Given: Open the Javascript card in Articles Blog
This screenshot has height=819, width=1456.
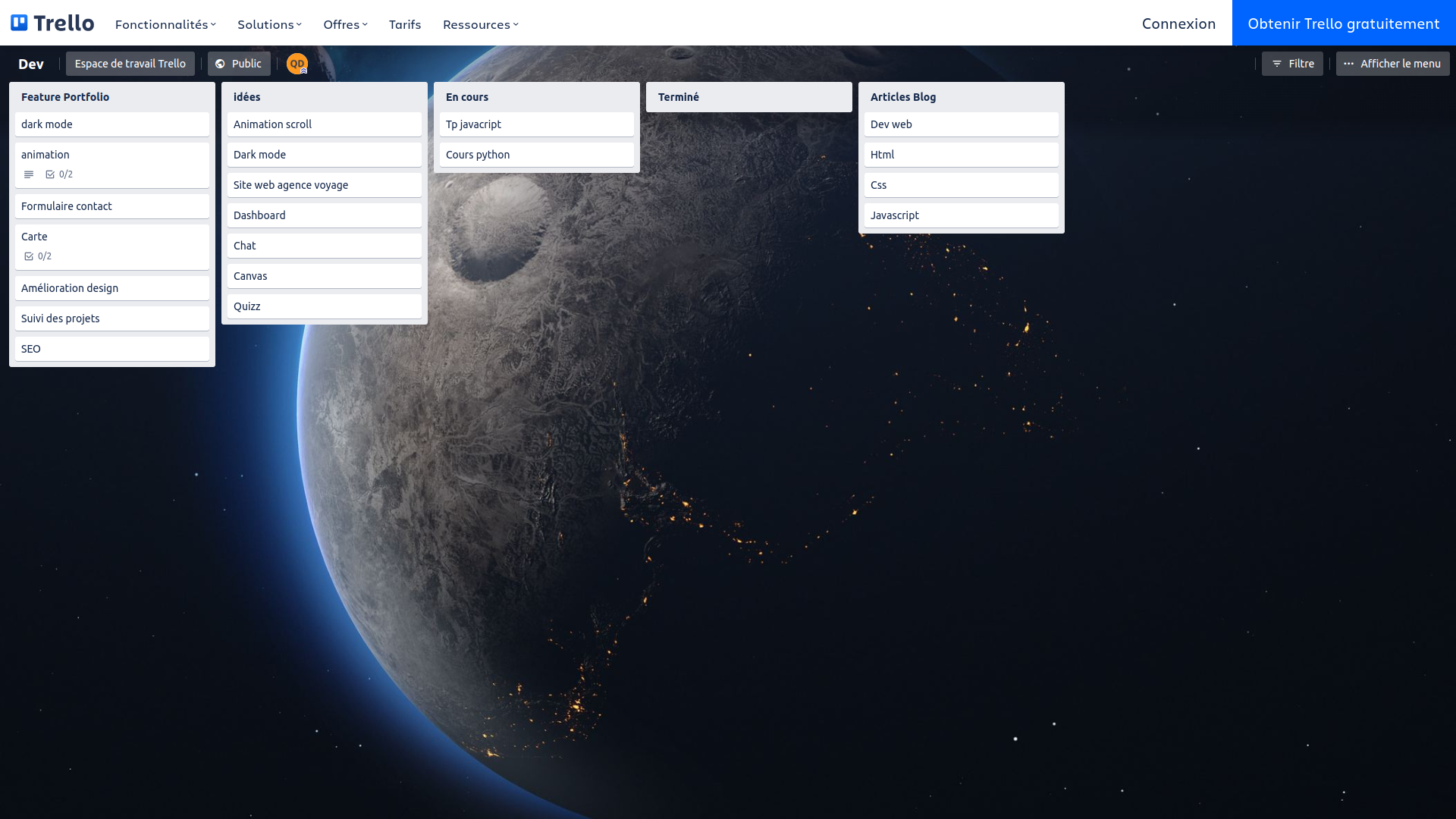Looking at the screenshot, I should pos(961,215).
